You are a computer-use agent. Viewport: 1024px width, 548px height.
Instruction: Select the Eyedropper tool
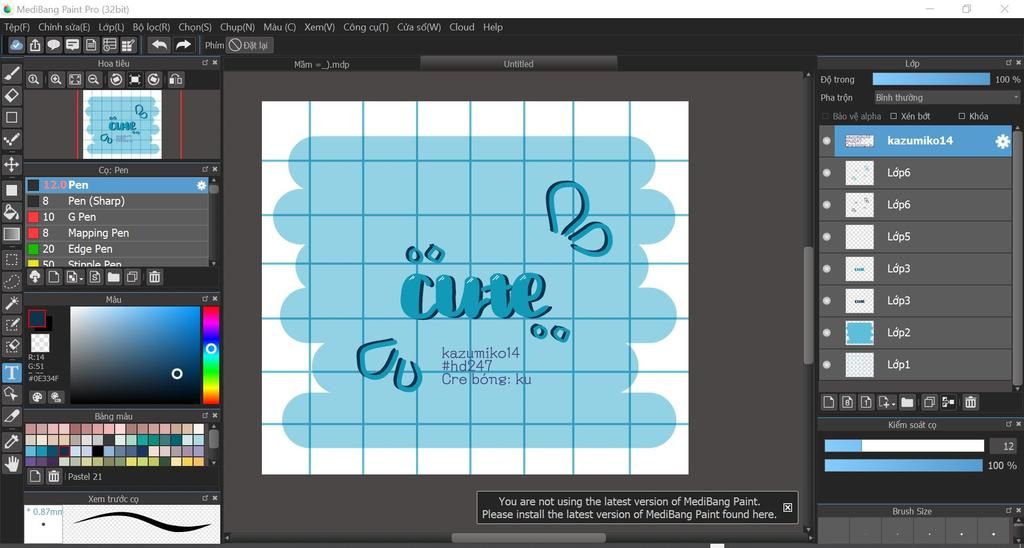tap(12, 442)
